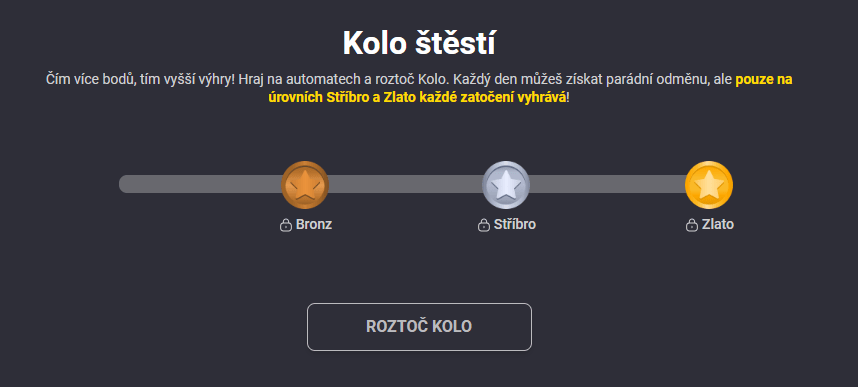The height and width of the screenshot is (387, 858).
Task: Click the rounded left start of progress bar
Action: point(126,184)
